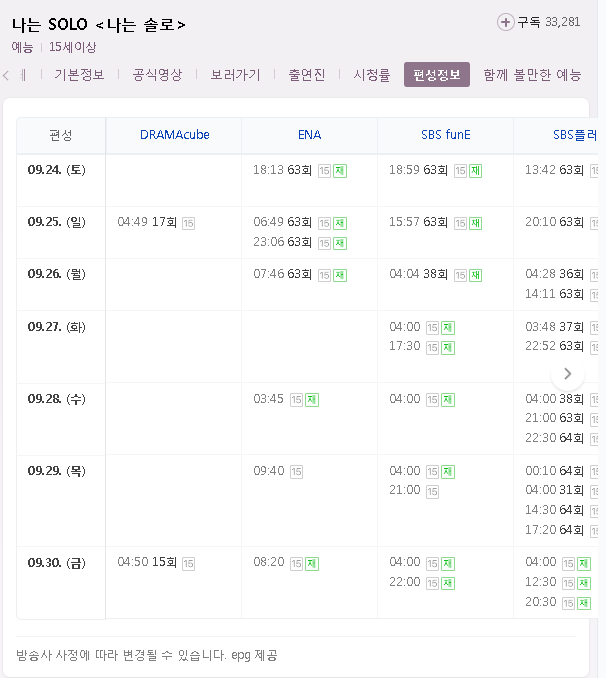
Task: Click the green 재 badge beside 20:30
Action: click(584, 603)
